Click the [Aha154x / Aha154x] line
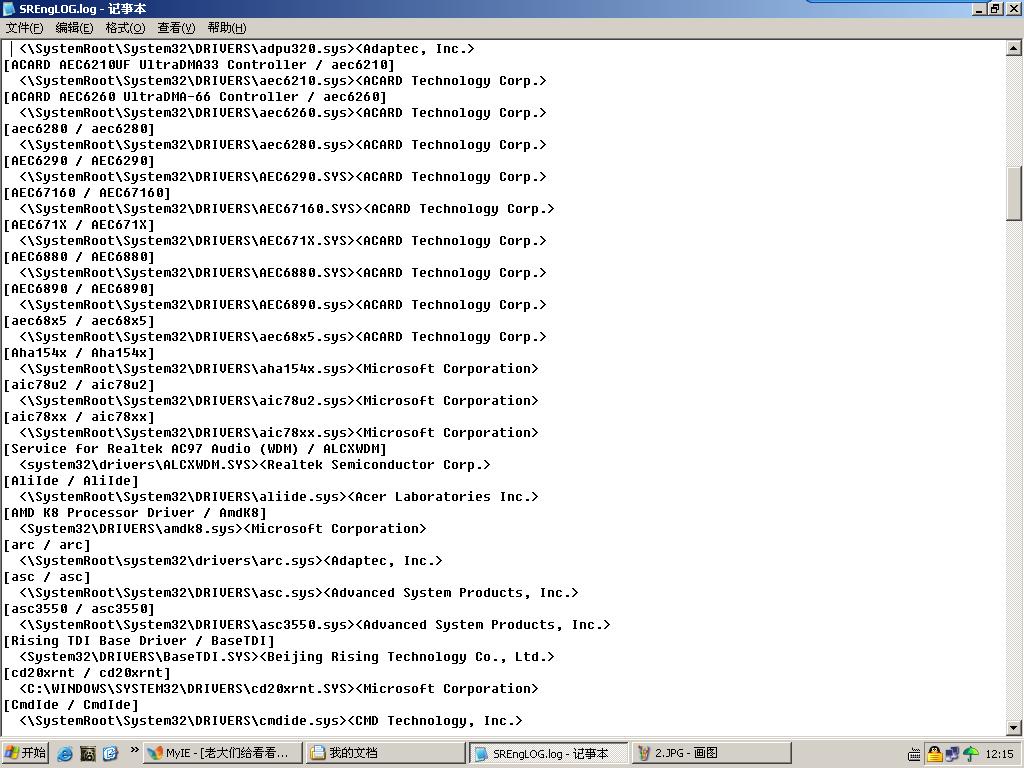Image resolution: width=1024 pixels, height=768 pixels. [79, 353]
